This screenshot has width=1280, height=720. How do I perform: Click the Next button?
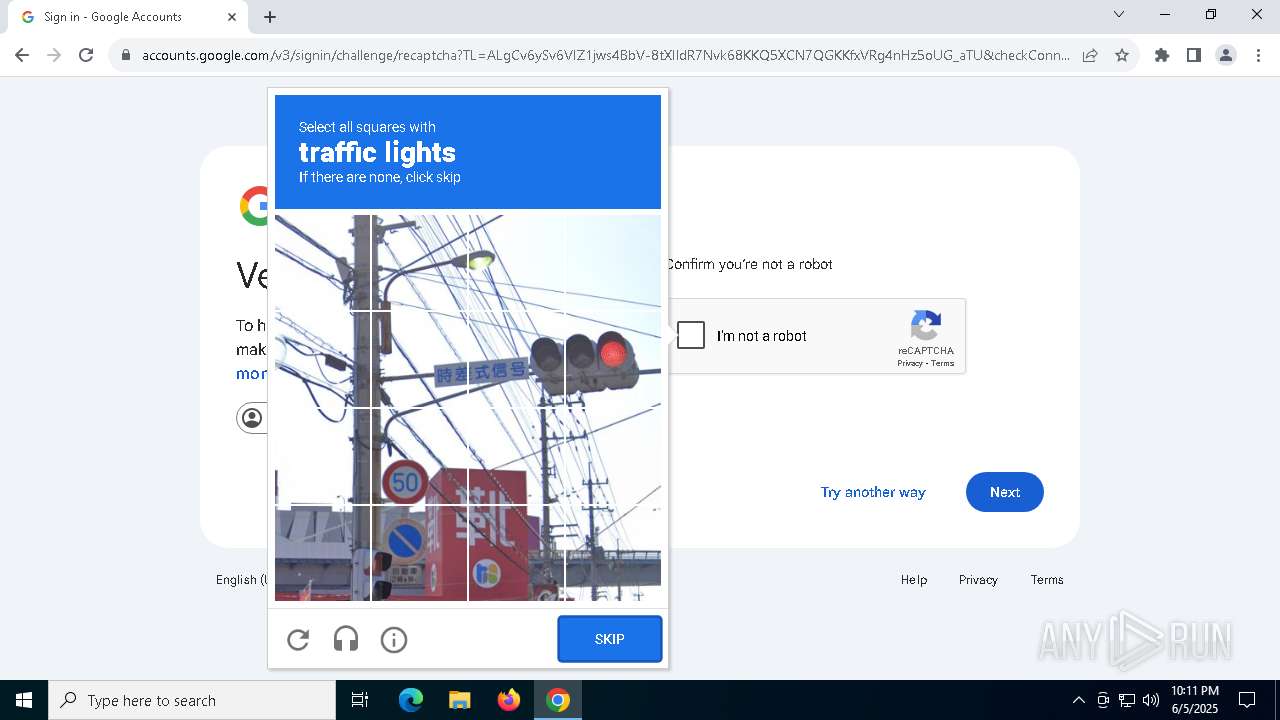1005,492
